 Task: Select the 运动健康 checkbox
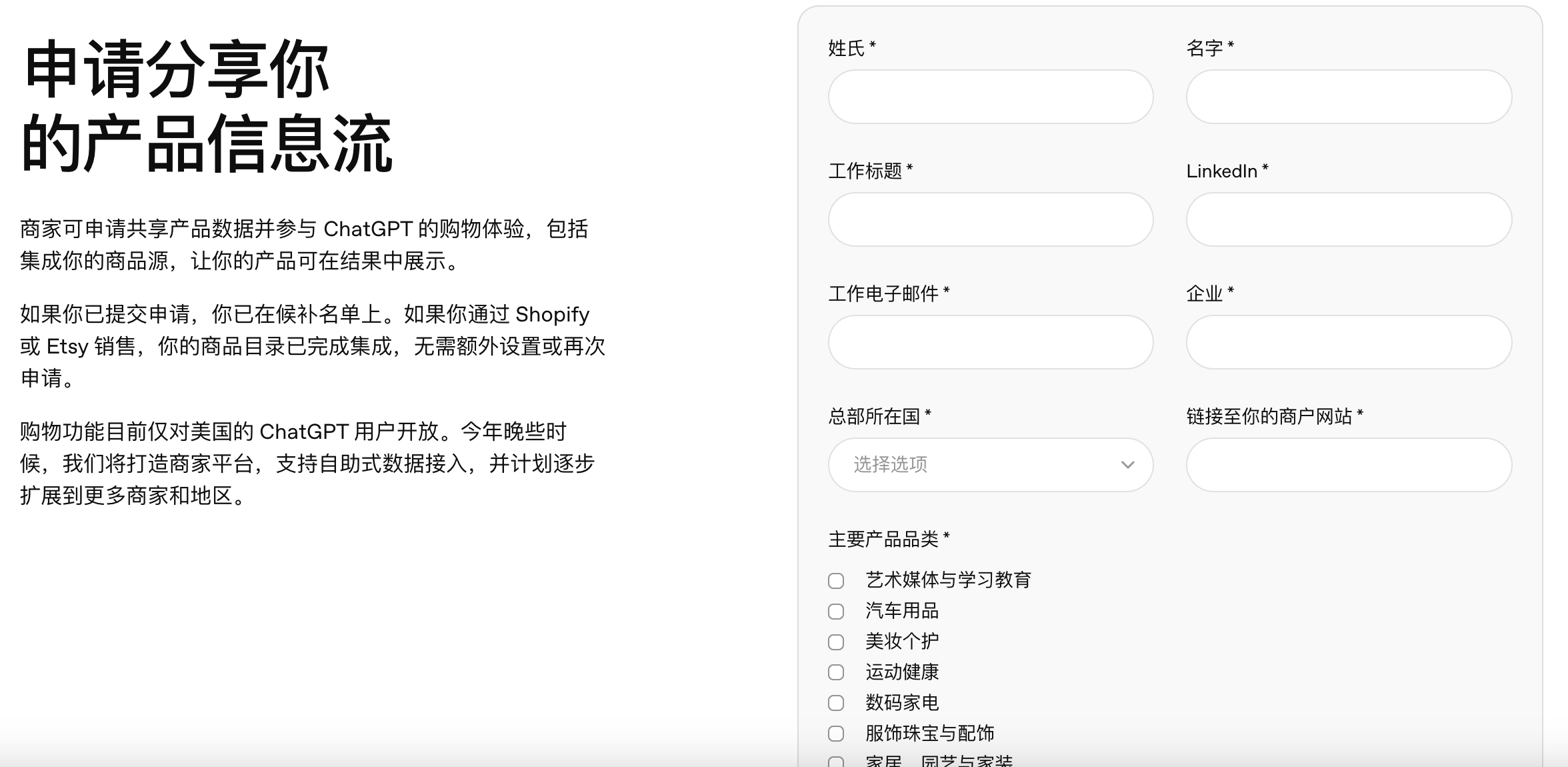pyautogui.click(x=836, y=672)
